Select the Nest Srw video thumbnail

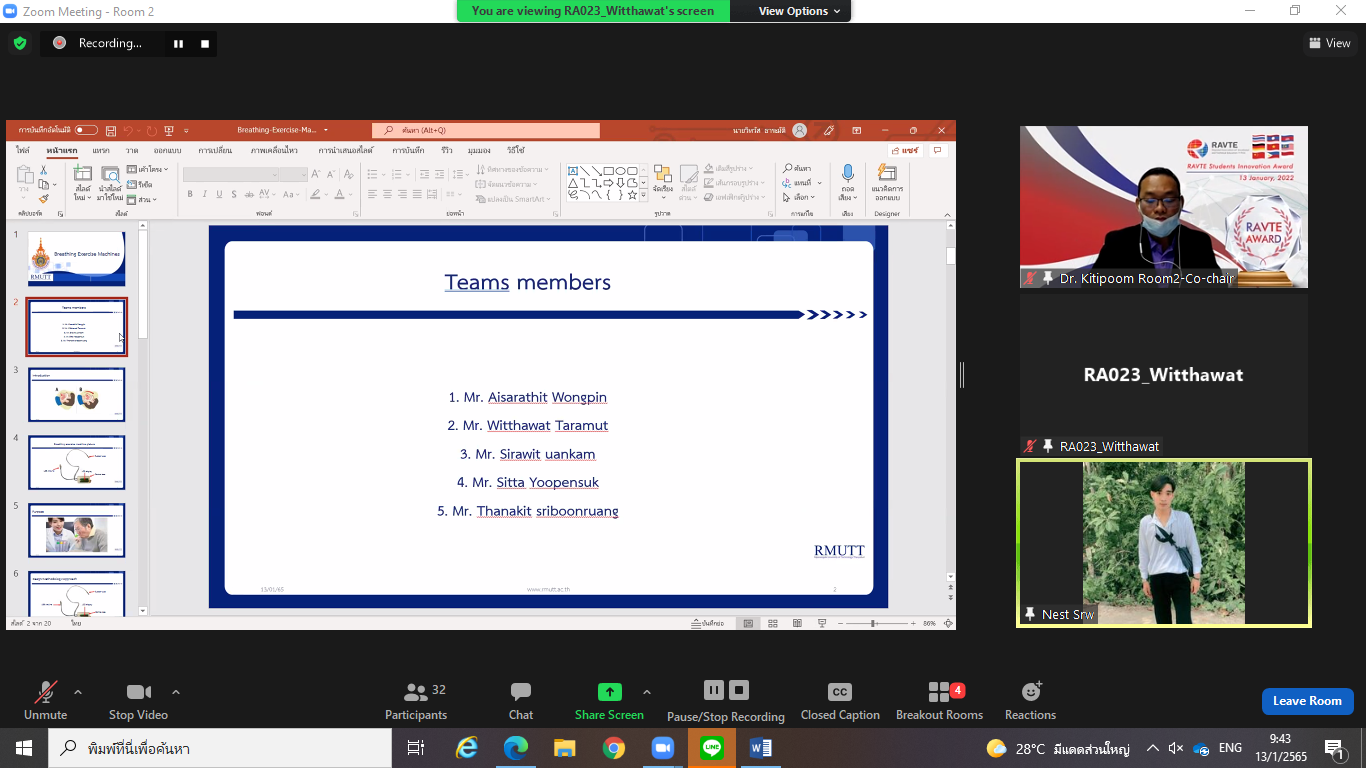[x=1164, y=543]
